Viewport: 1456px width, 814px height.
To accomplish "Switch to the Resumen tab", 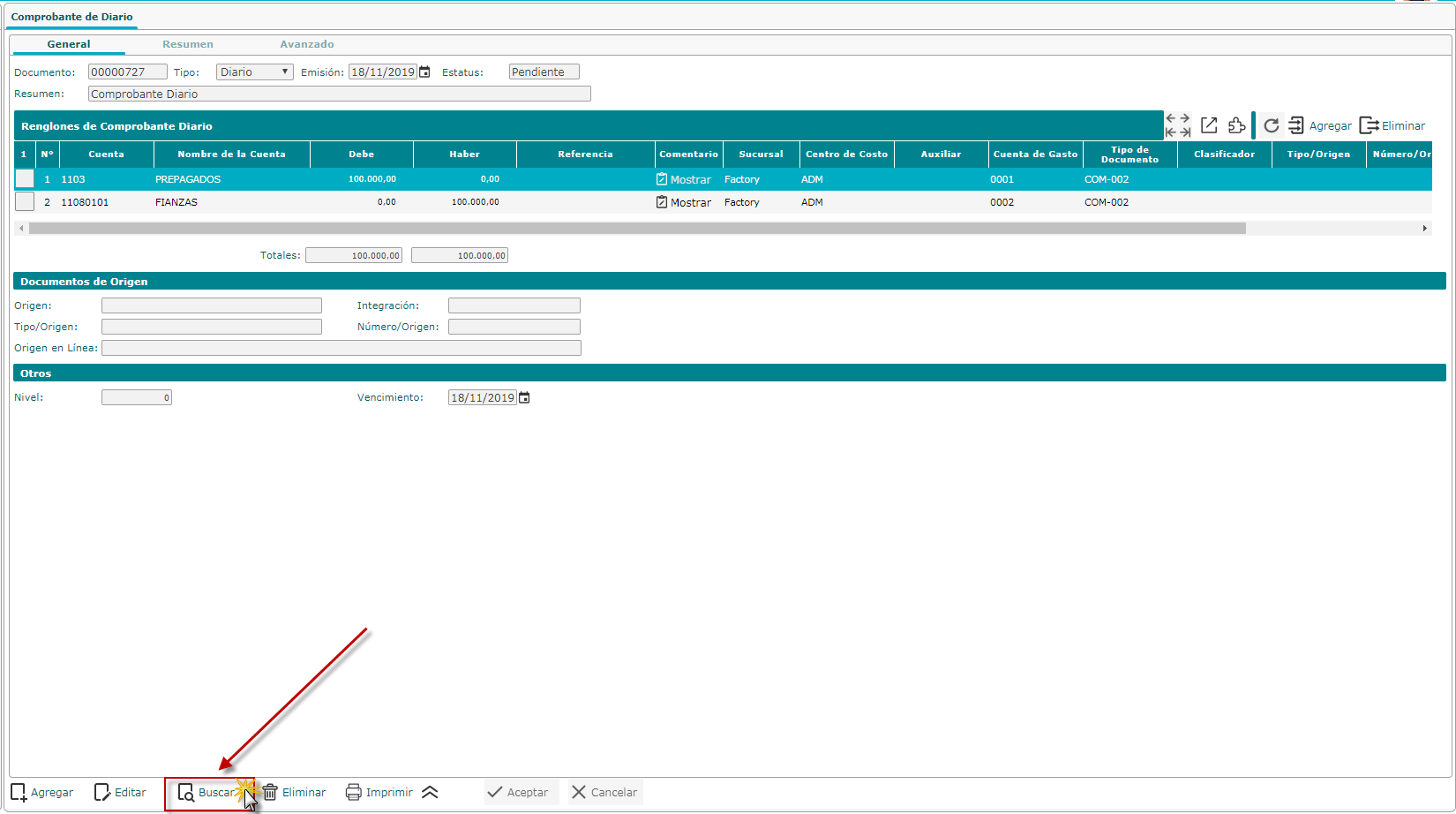I will click(187, 44).
